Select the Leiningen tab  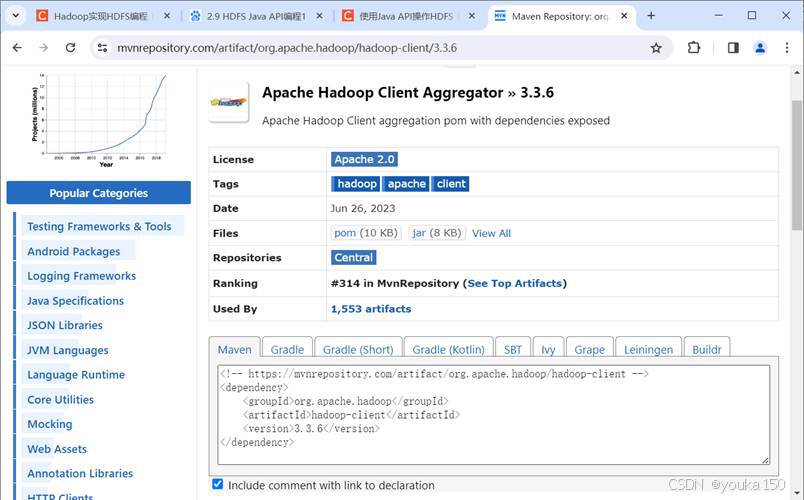[x=648, y=347]
